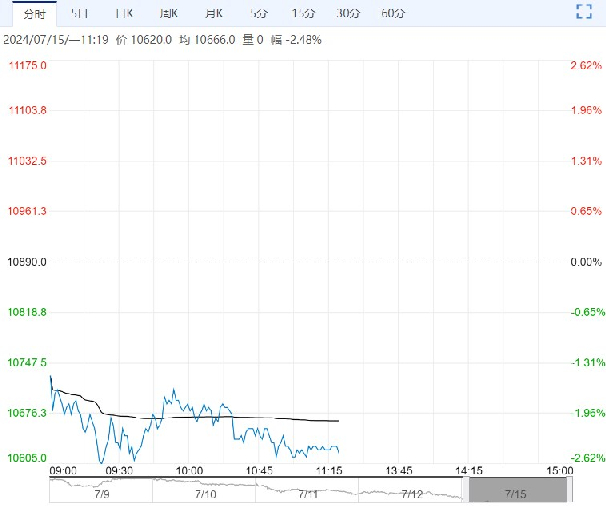
Task: Choose the 15分 interval tab
Action: (x=302, y=13)
